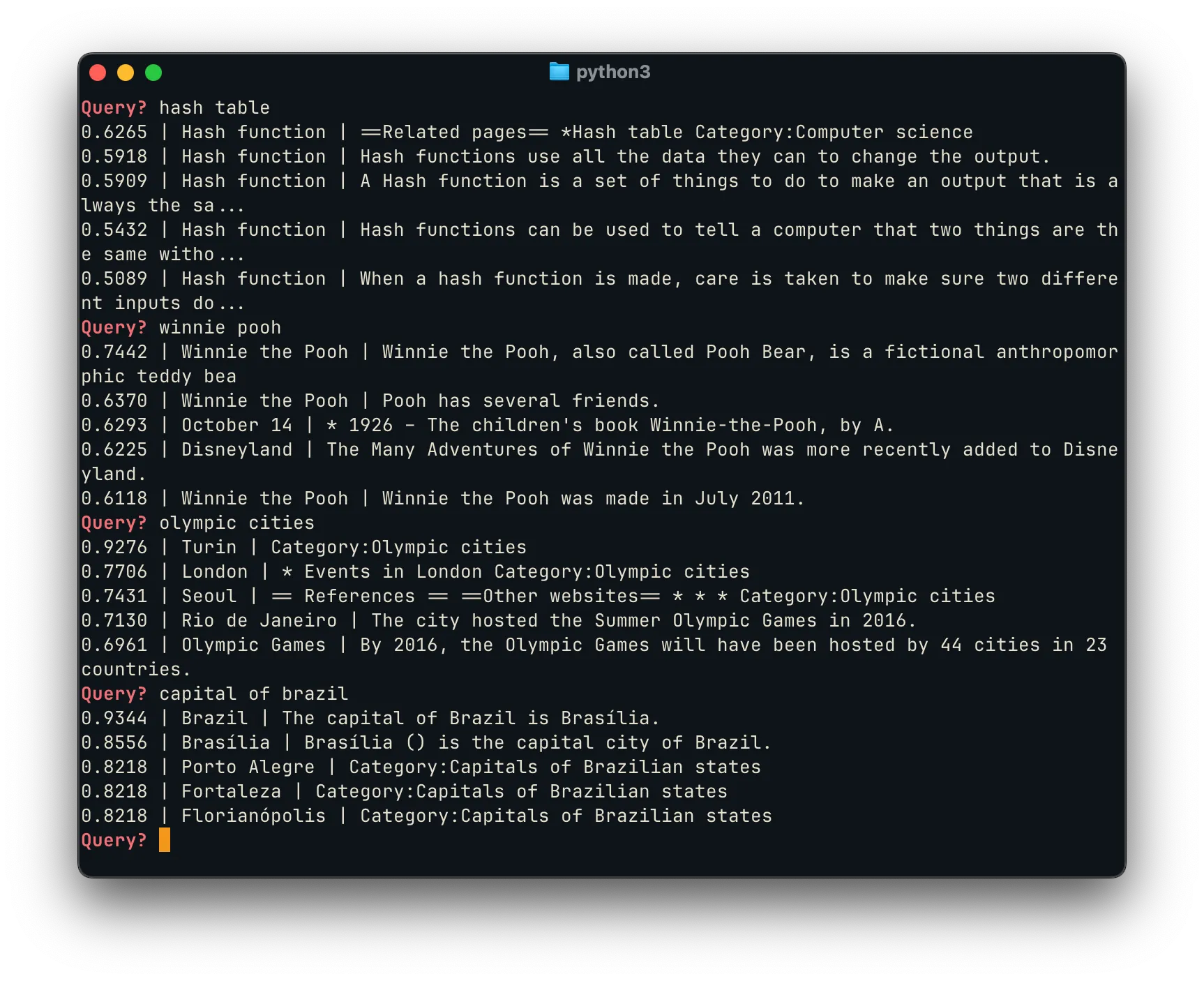
Task: Click the 'Porto Alegre' result title
Action: pyautogui.click(x=248, y=767)
